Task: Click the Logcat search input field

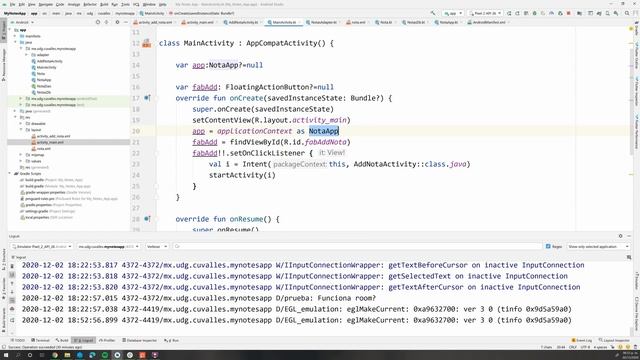Action: 358,247
